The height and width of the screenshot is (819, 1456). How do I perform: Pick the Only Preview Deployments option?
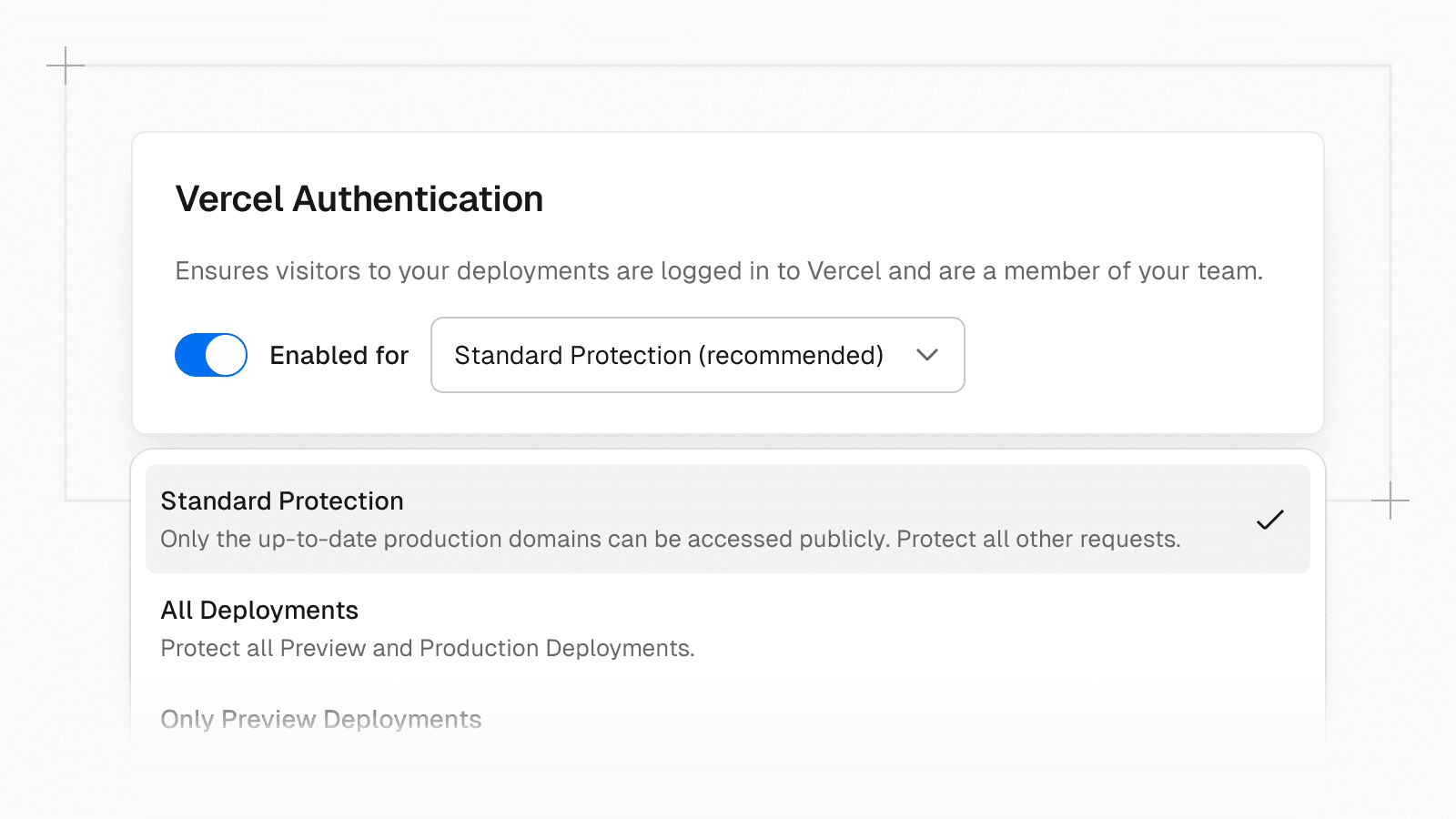click(320, 719)
